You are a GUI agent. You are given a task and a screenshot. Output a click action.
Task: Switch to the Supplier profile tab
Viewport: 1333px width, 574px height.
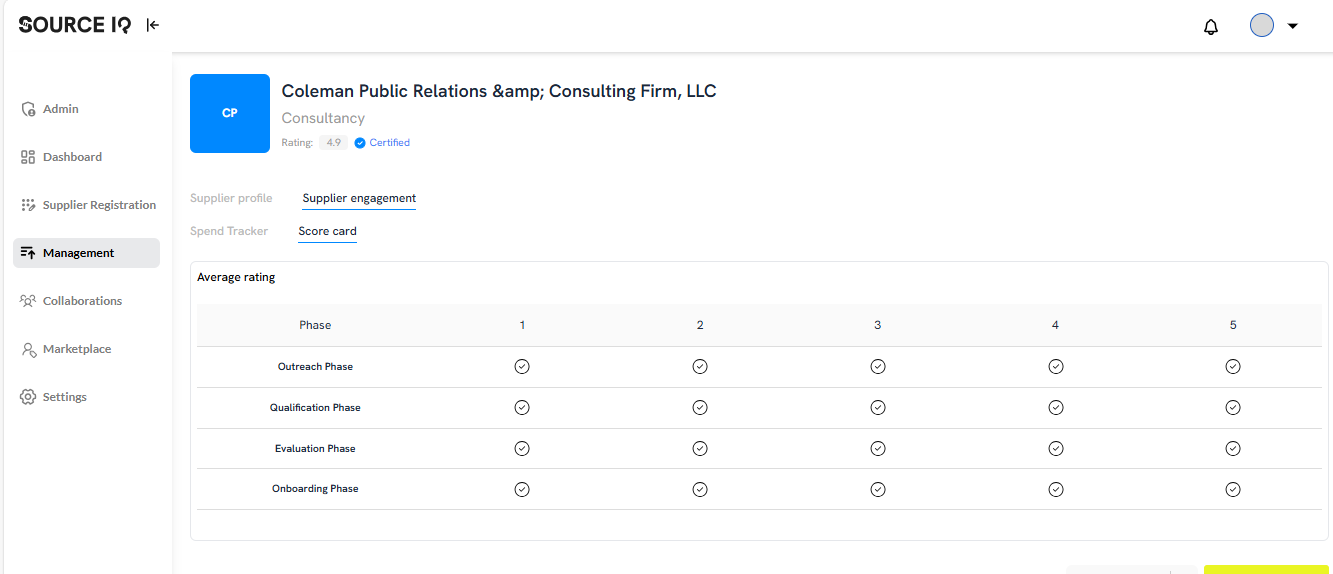(x=231, y=198)
